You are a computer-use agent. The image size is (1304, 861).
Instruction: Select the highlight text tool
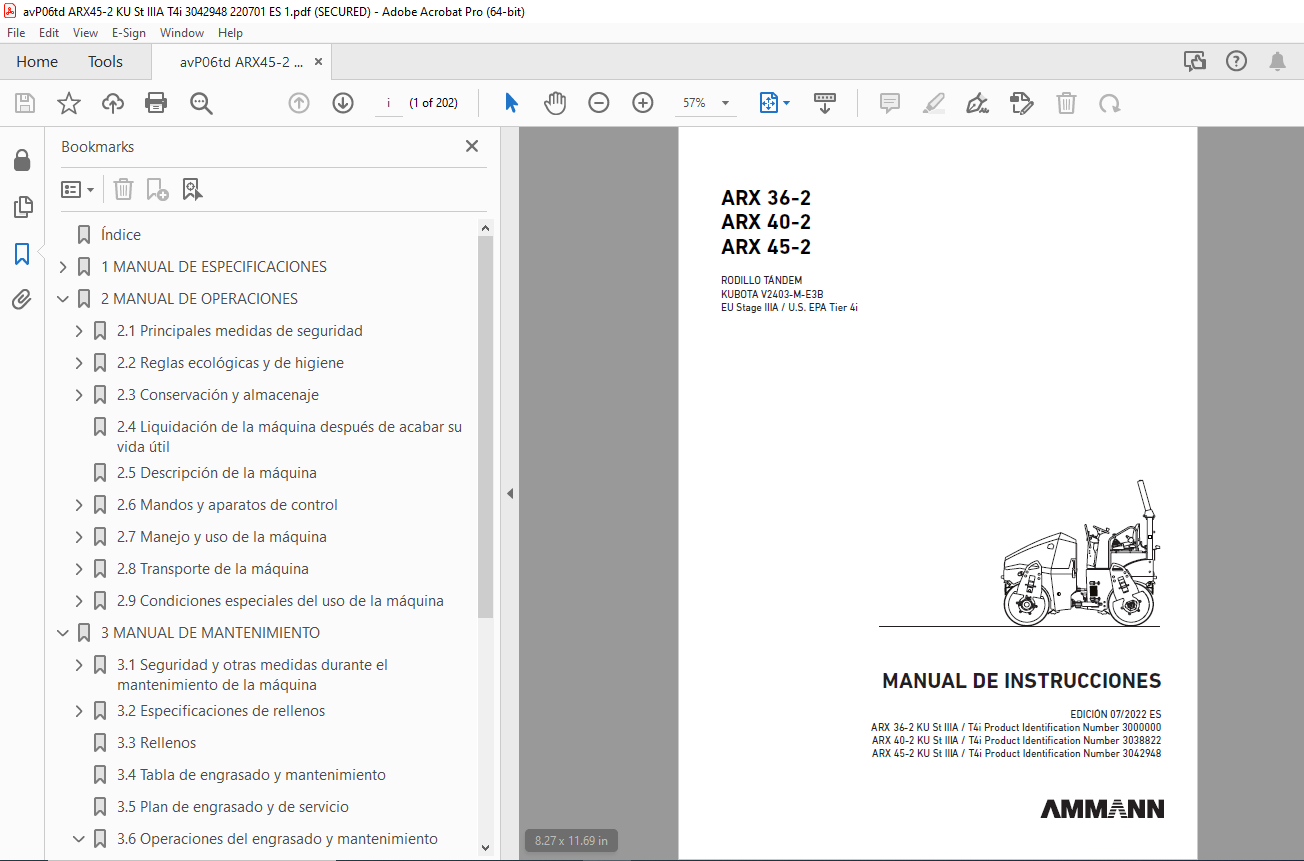coord(934,103)
